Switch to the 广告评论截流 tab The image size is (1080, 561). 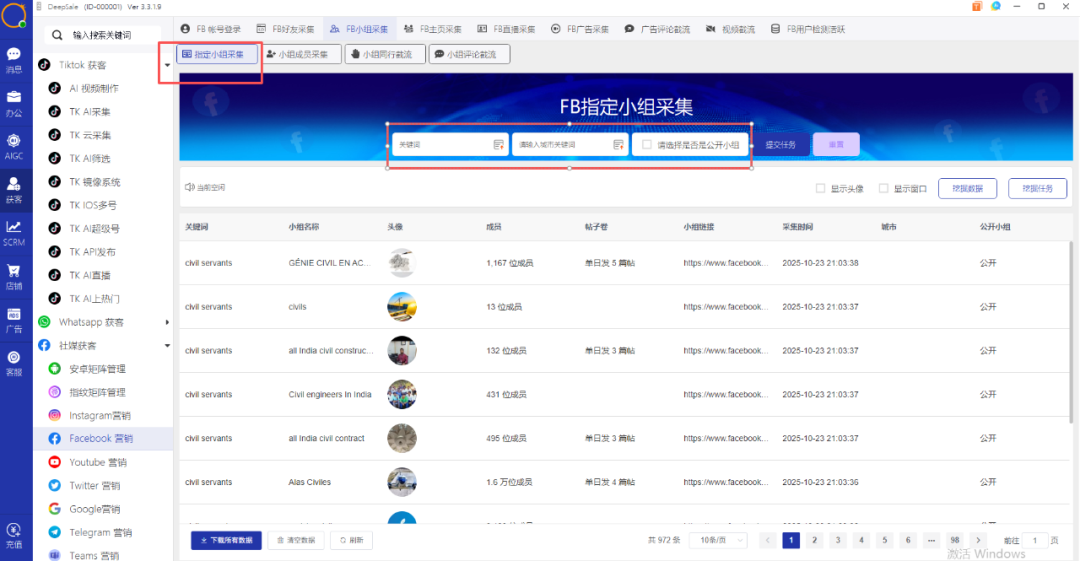(x=657, y=29)
